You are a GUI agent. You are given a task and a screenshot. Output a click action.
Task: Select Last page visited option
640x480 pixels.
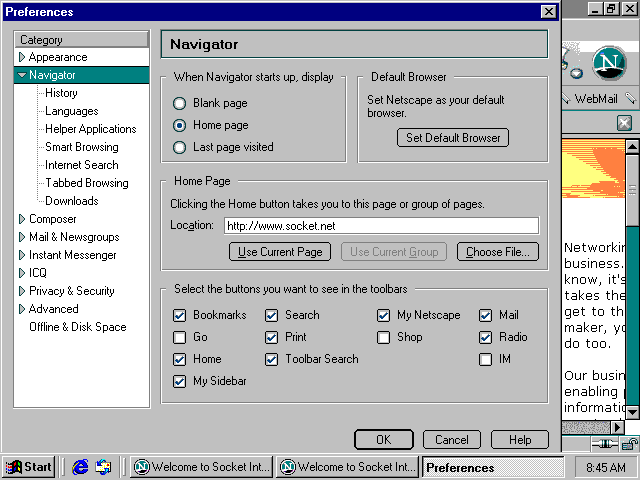[179, 147]
